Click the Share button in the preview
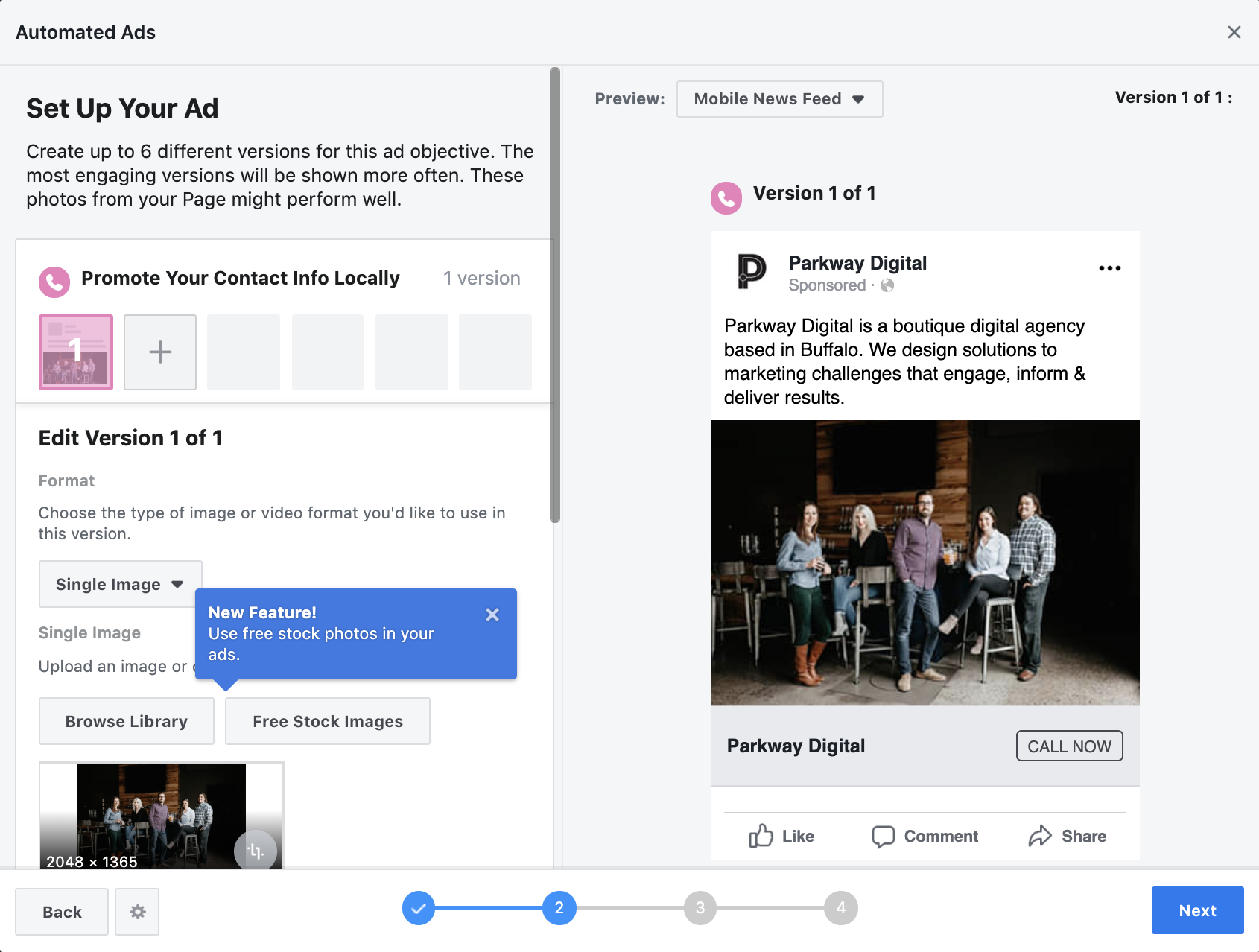1259x952 pixels. pos(1068,836)
